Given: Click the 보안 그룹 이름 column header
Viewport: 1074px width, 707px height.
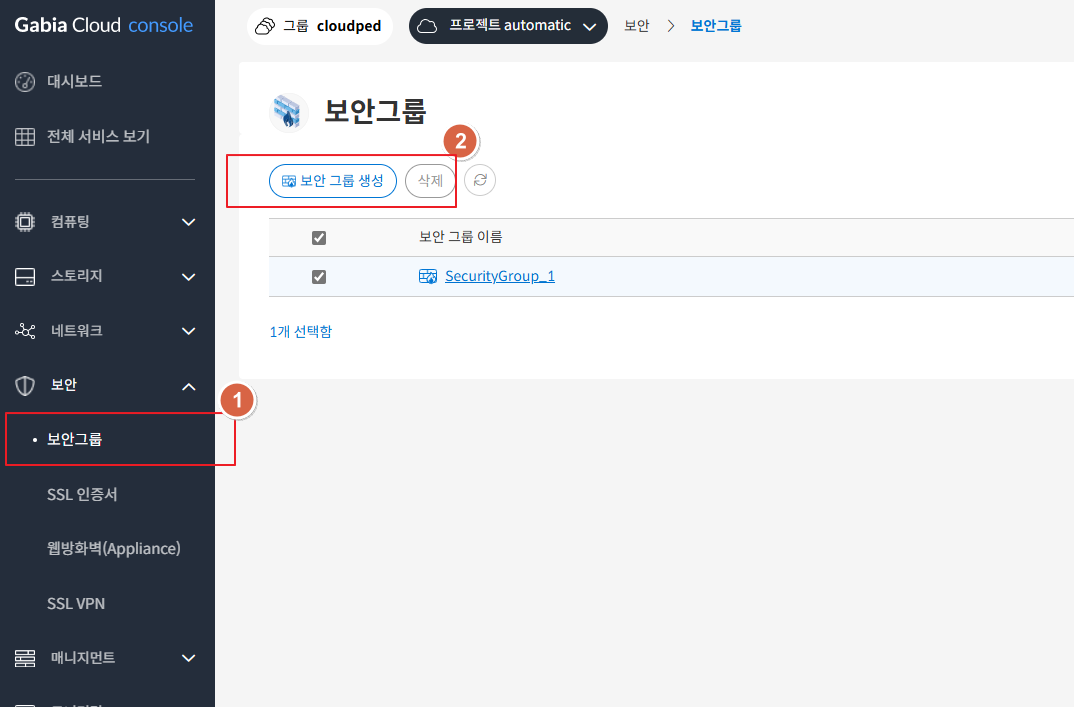Looking at the screenshot, I should click(x=460, y=237).
